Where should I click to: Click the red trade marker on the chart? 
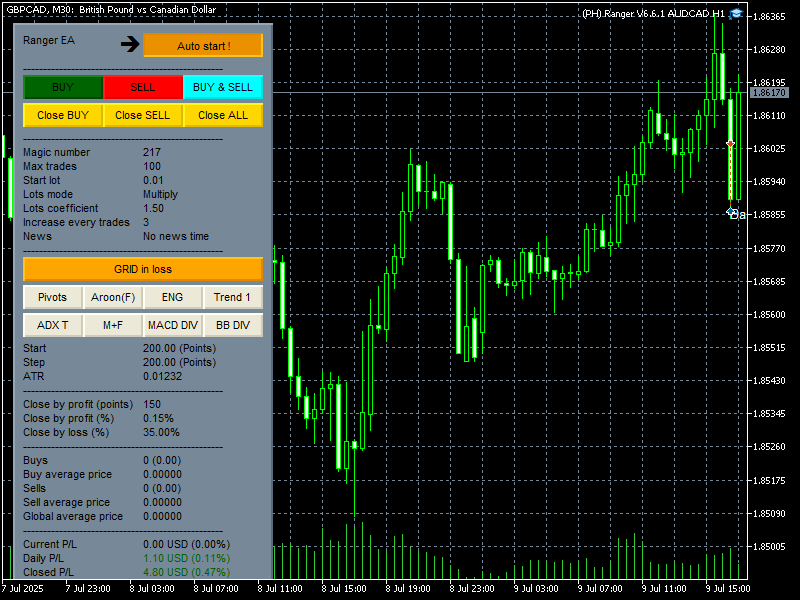click(730, 145)
